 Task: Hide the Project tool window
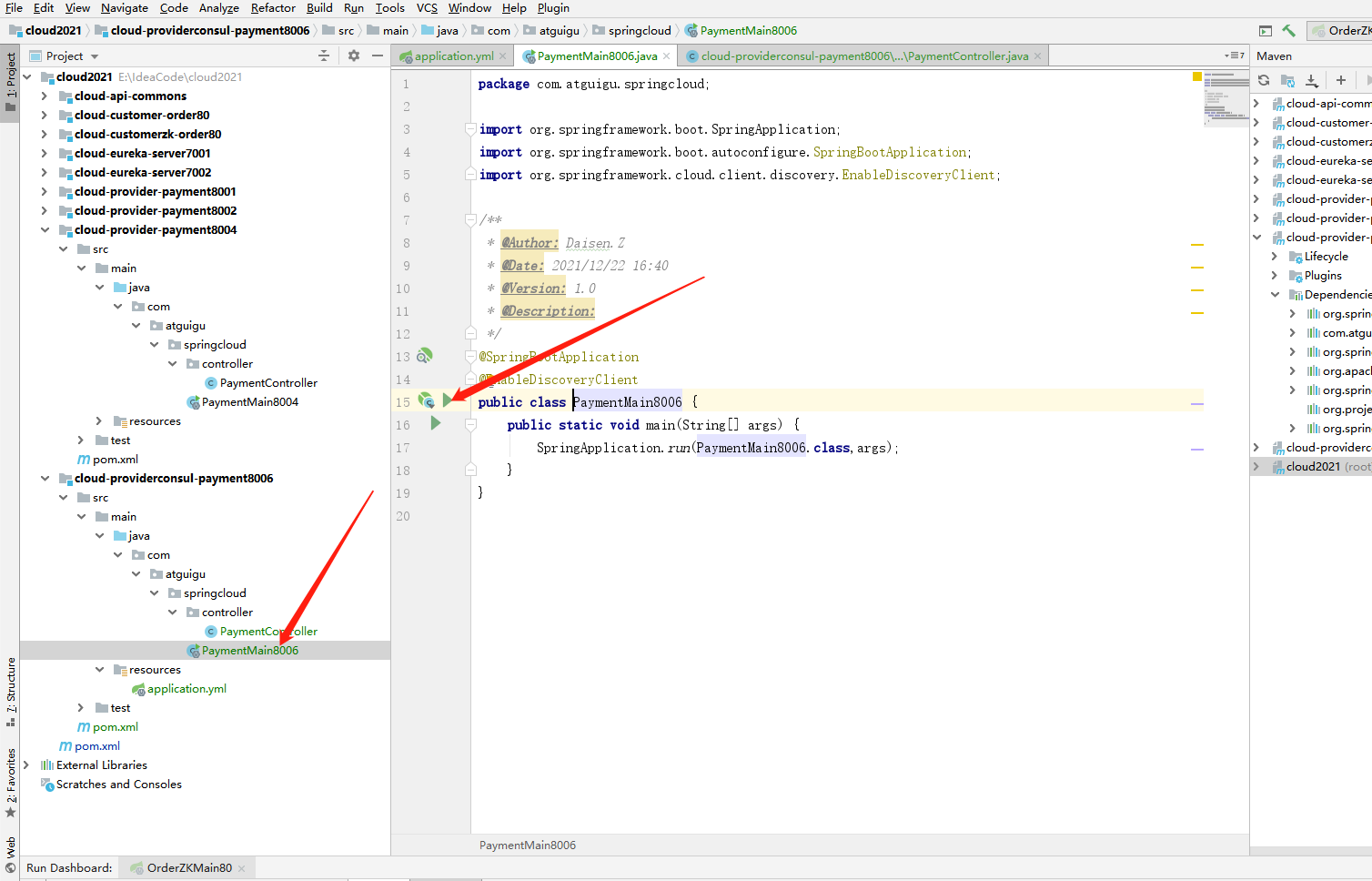[x=378, y=56]
